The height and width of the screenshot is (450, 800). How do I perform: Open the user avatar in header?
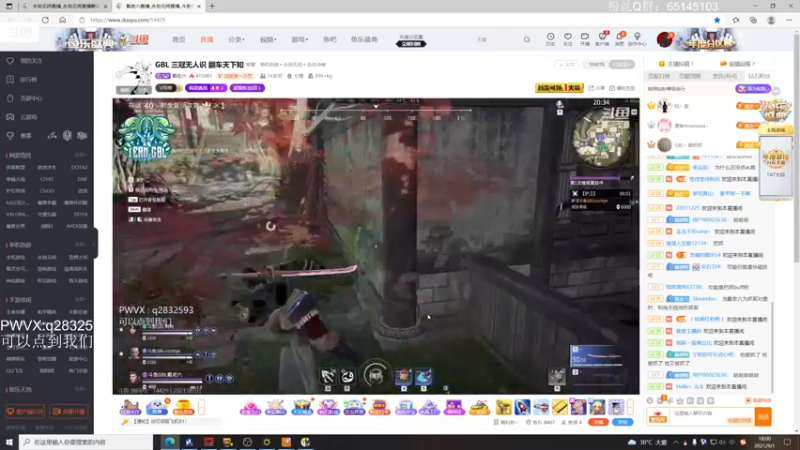(664, 39)
